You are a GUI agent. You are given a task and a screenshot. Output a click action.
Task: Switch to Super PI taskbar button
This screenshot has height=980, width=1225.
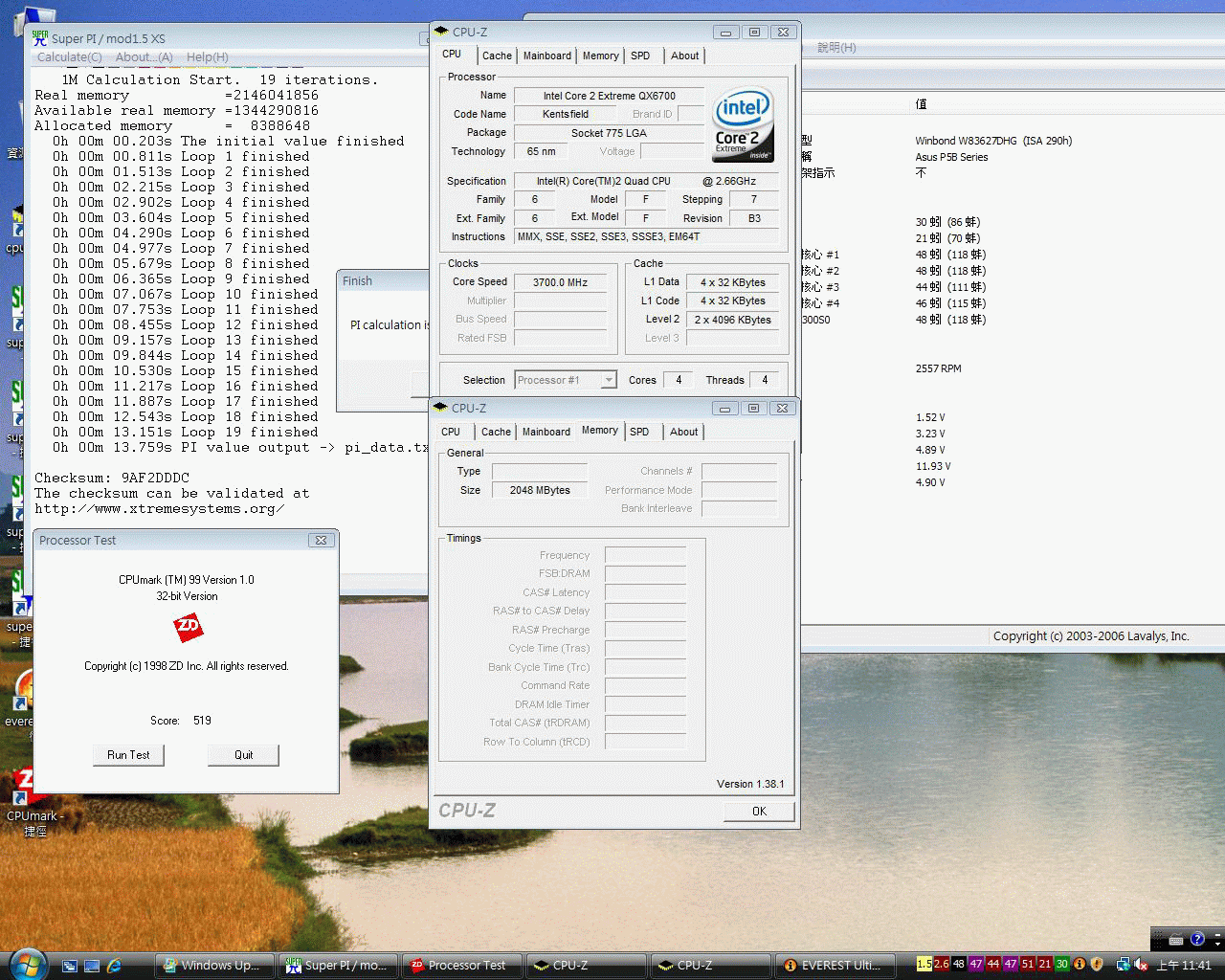pyautogui.click(x=339, y=966)
